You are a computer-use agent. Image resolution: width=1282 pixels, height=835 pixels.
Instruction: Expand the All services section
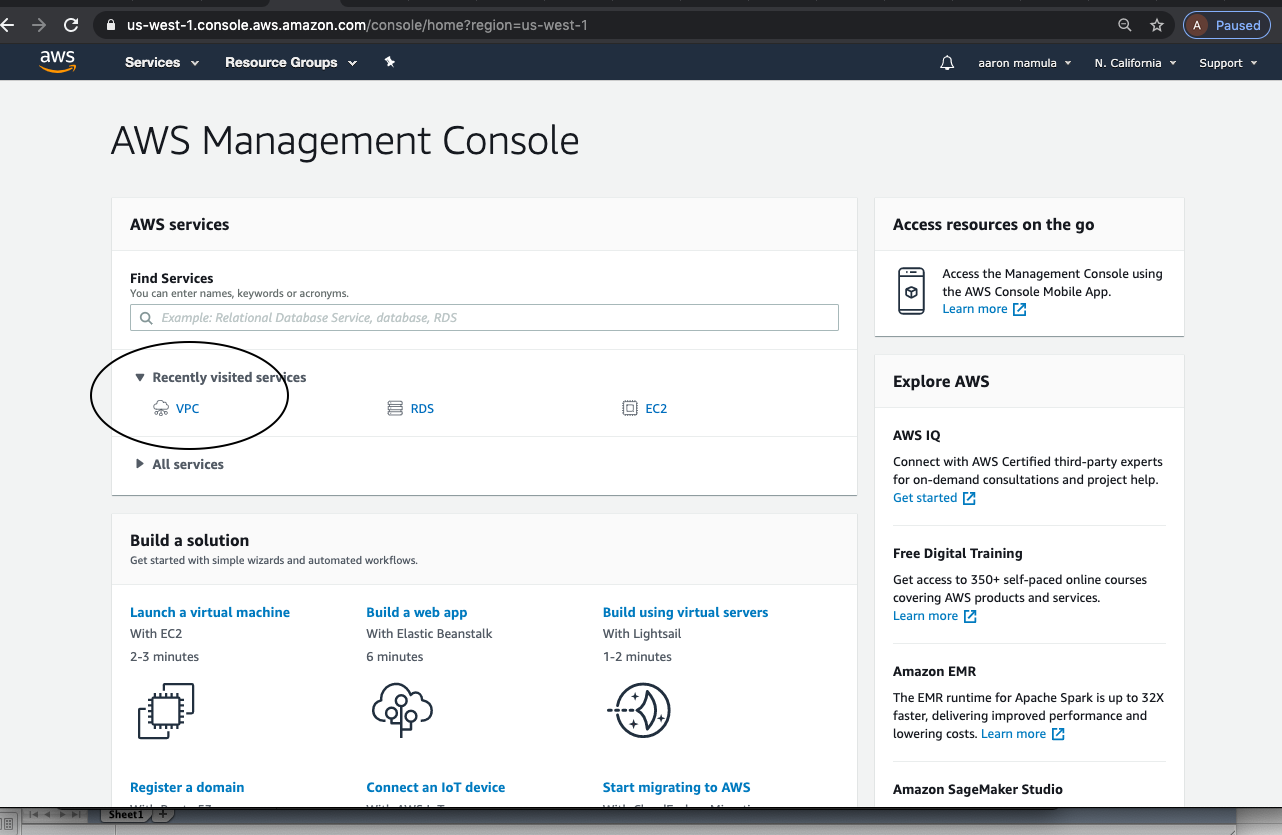click(180, 464)
